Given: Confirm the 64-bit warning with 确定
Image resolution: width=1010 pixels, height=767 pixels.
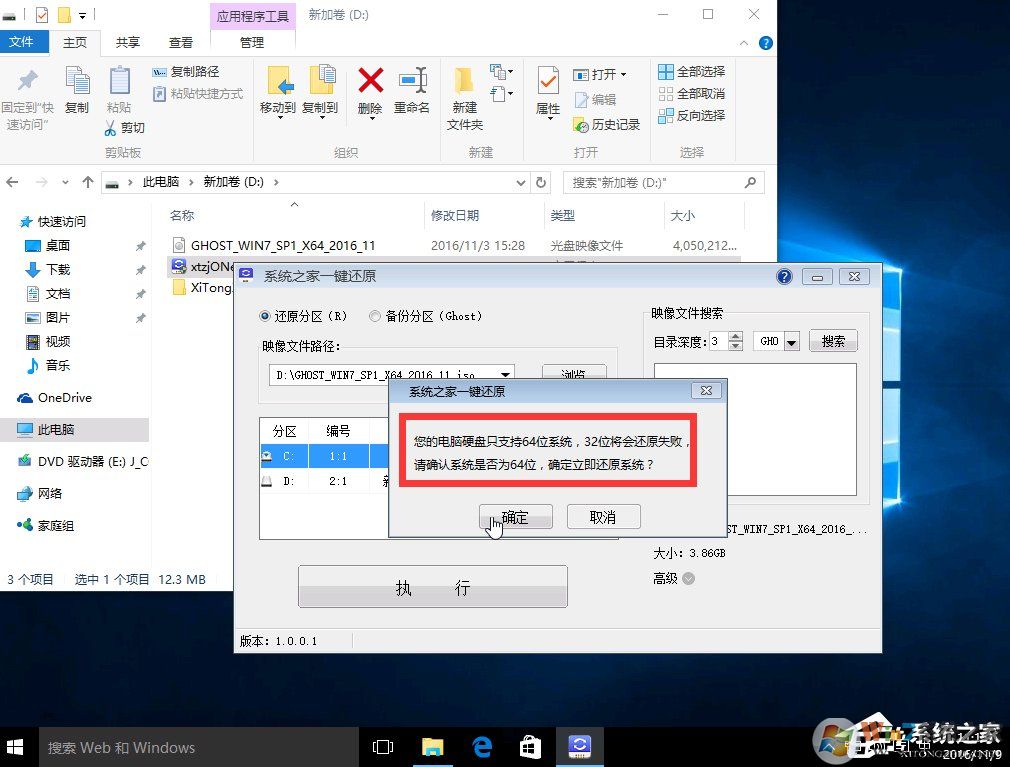Looking at the screenshot, I should (x=516, y=517).
